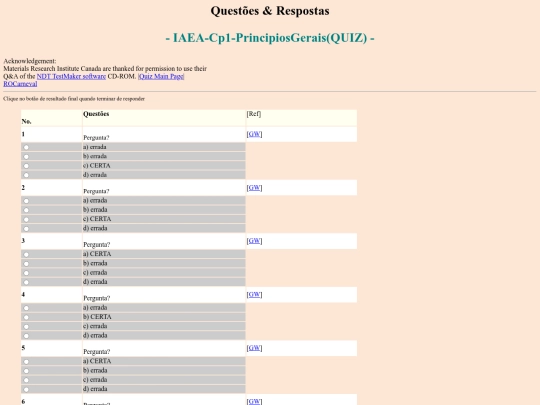540x405 pixels.
Task: Go to Quiz Main Page link
Action: [x=161, y=76]
